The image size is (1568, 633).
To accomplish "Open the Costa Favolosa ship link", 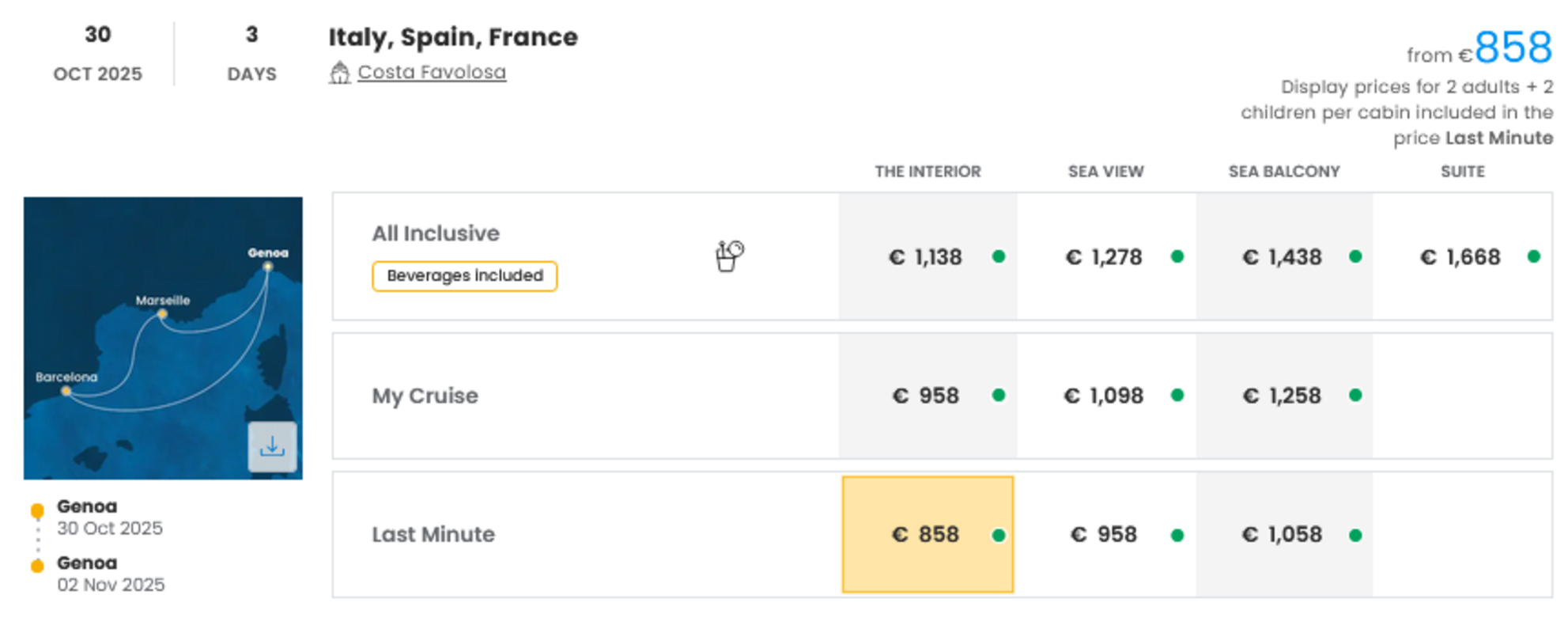I will pyautogui.click(x=431, y=72).
